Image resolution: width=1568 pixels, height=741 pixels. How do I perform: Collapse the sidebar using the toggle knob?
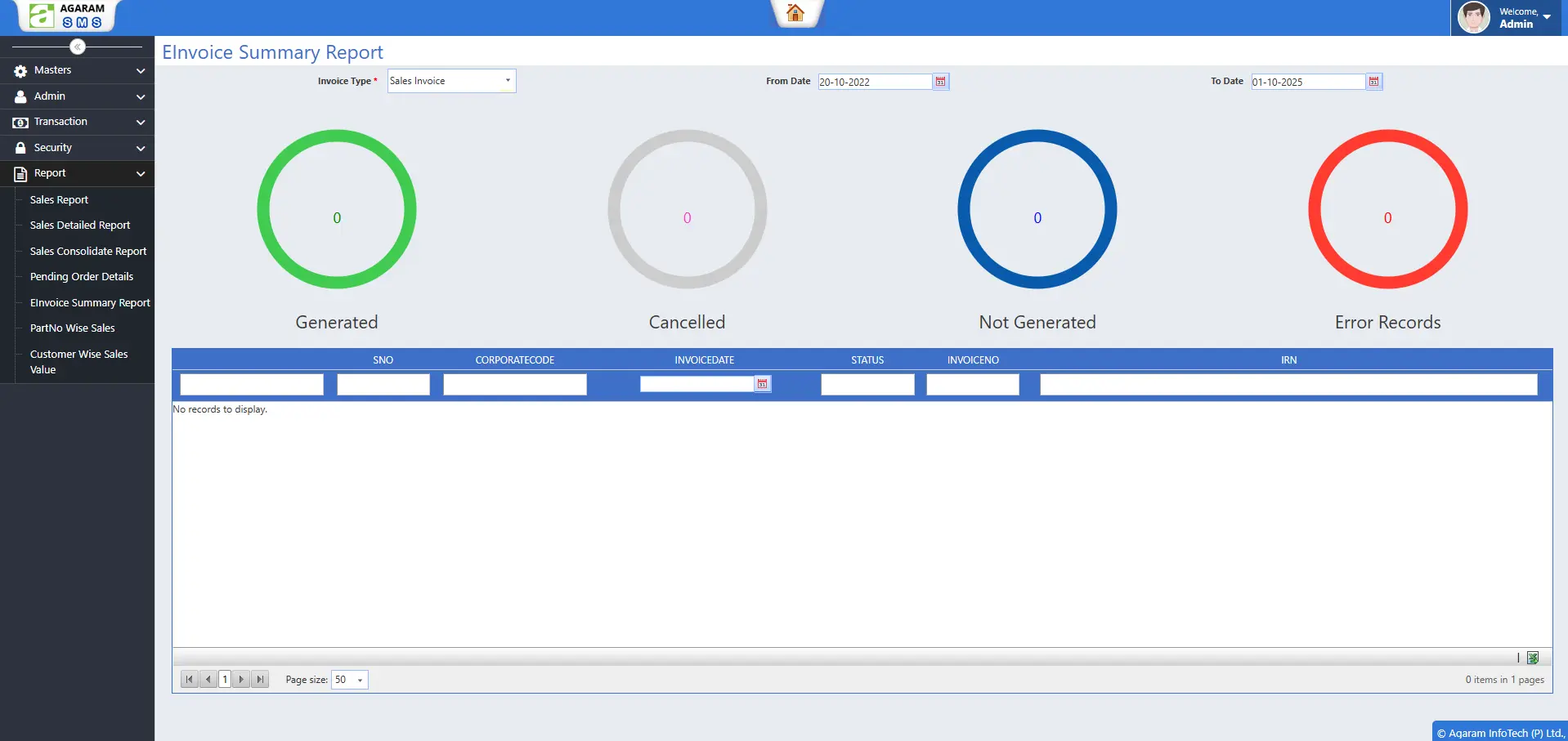click(78, 47)
